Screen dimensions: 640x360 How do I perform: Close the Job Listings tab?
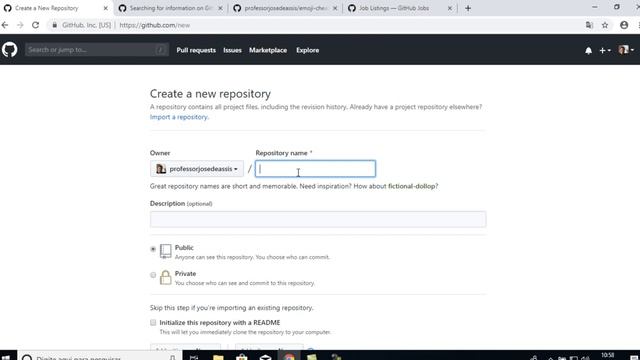coord(449,8)
